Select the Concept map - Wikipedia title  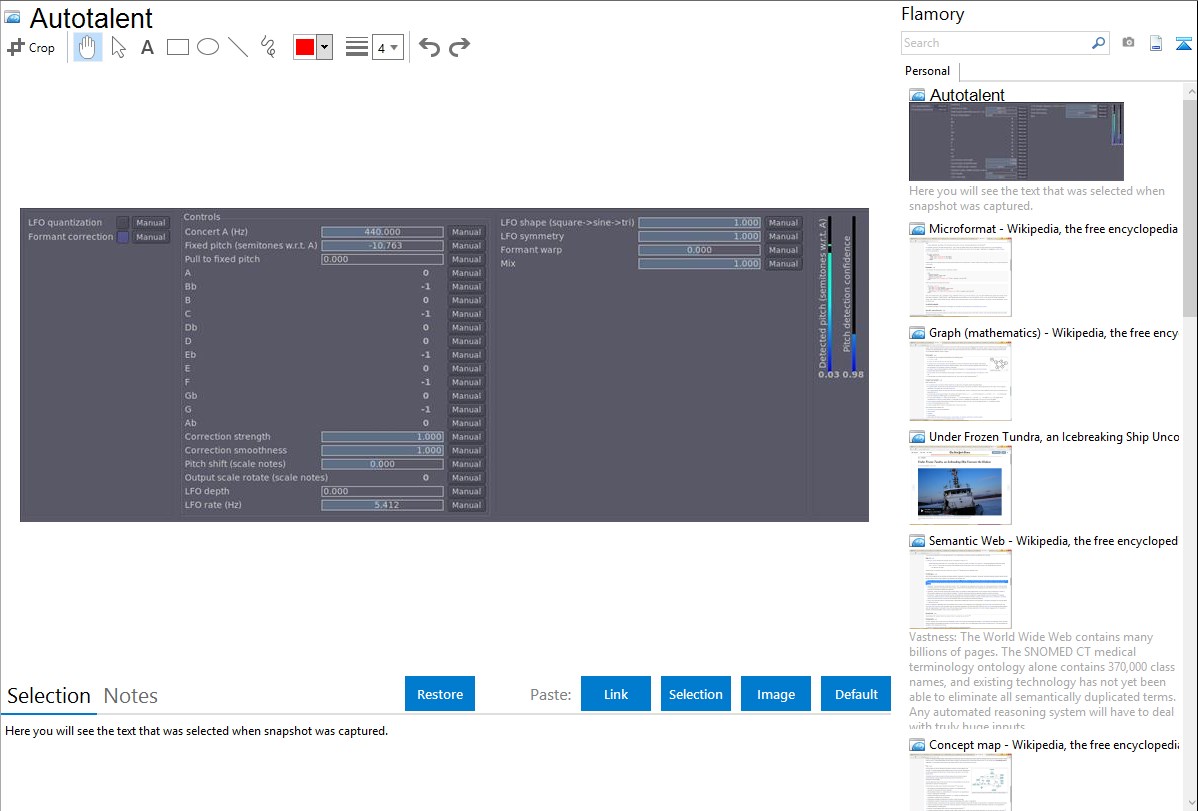tap(1053, 745)
